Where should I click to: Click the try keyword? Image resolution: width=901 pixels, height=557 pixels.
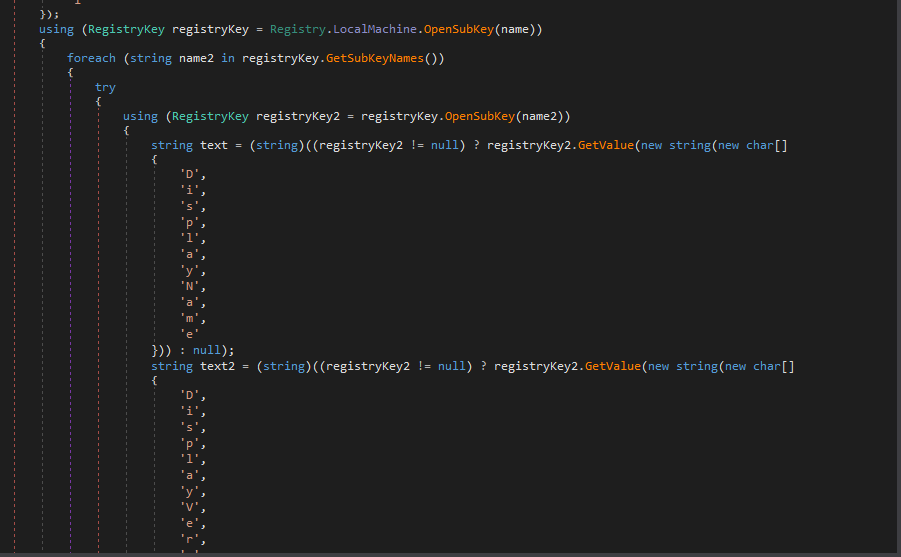pyautogui.click(x=105, y=87)
